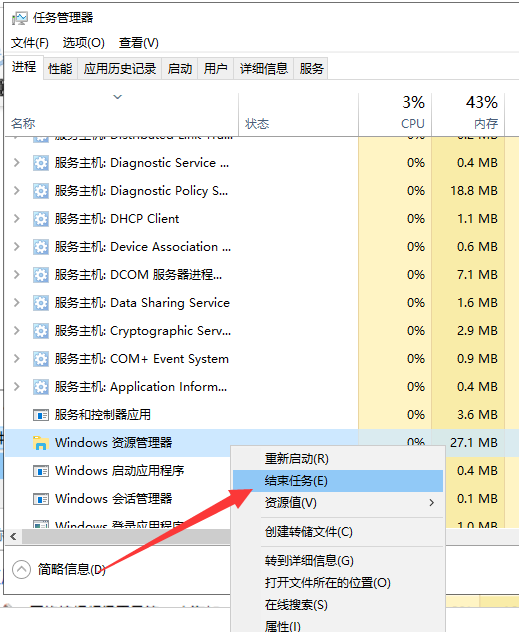Select 服务主机: DHCP Client row text
Image resolution: width=519 pixels, height=632 pixels.
click(x=117, y=219)
